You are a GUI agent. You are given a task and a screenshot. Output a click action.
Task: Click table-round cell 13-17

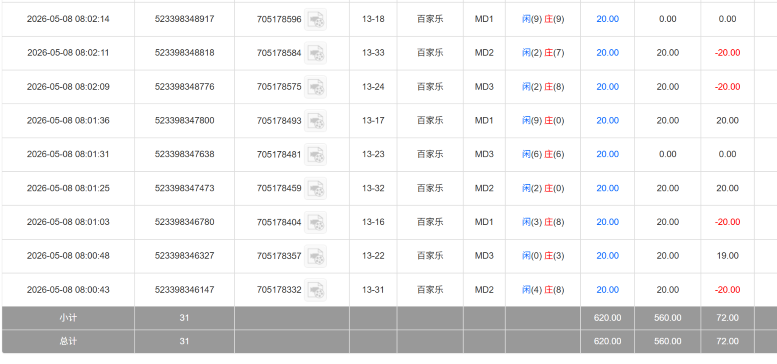[373, 120]
